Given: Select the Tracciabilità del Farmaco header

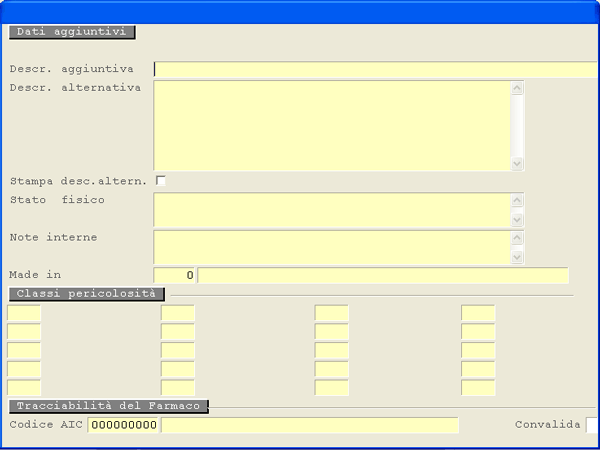Looking at the screenshot, I should point(108,406).
